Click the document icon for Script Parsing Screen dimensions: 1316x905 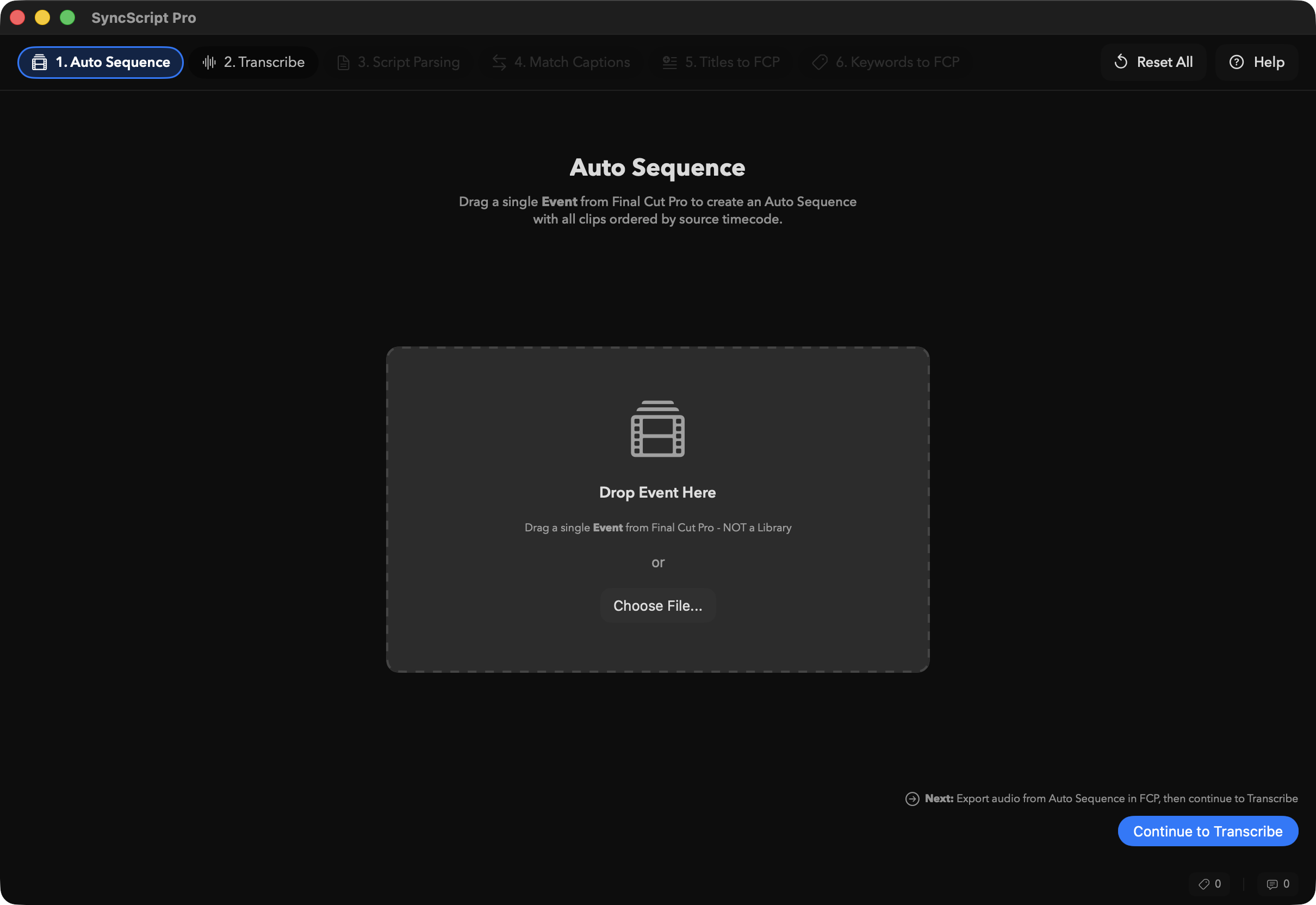[343, 63]
